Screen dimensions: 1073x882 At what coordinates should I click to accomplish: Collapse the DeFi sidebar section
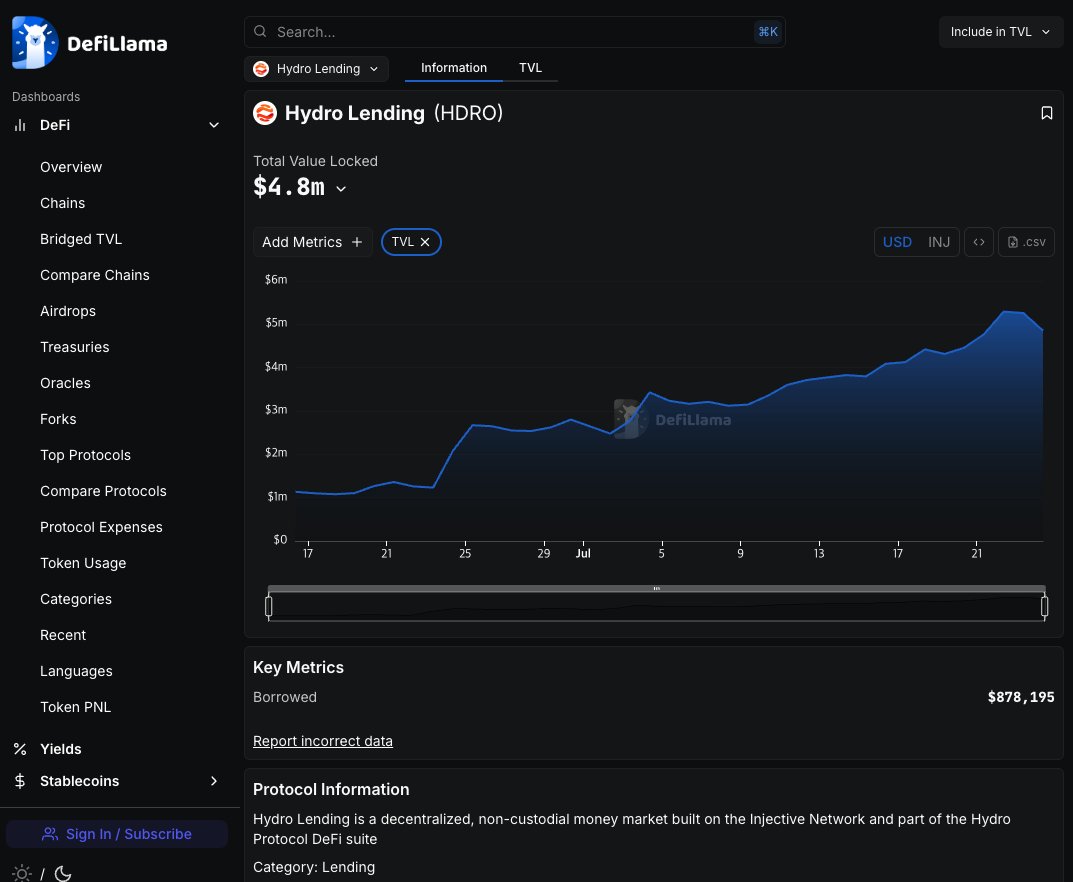click(214, 125)
